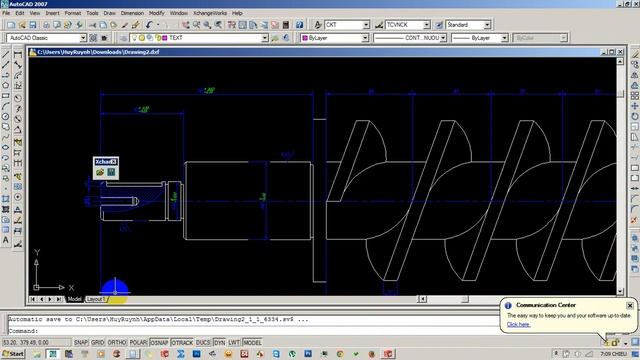Click the Plot printer icon

coord(46,25)
